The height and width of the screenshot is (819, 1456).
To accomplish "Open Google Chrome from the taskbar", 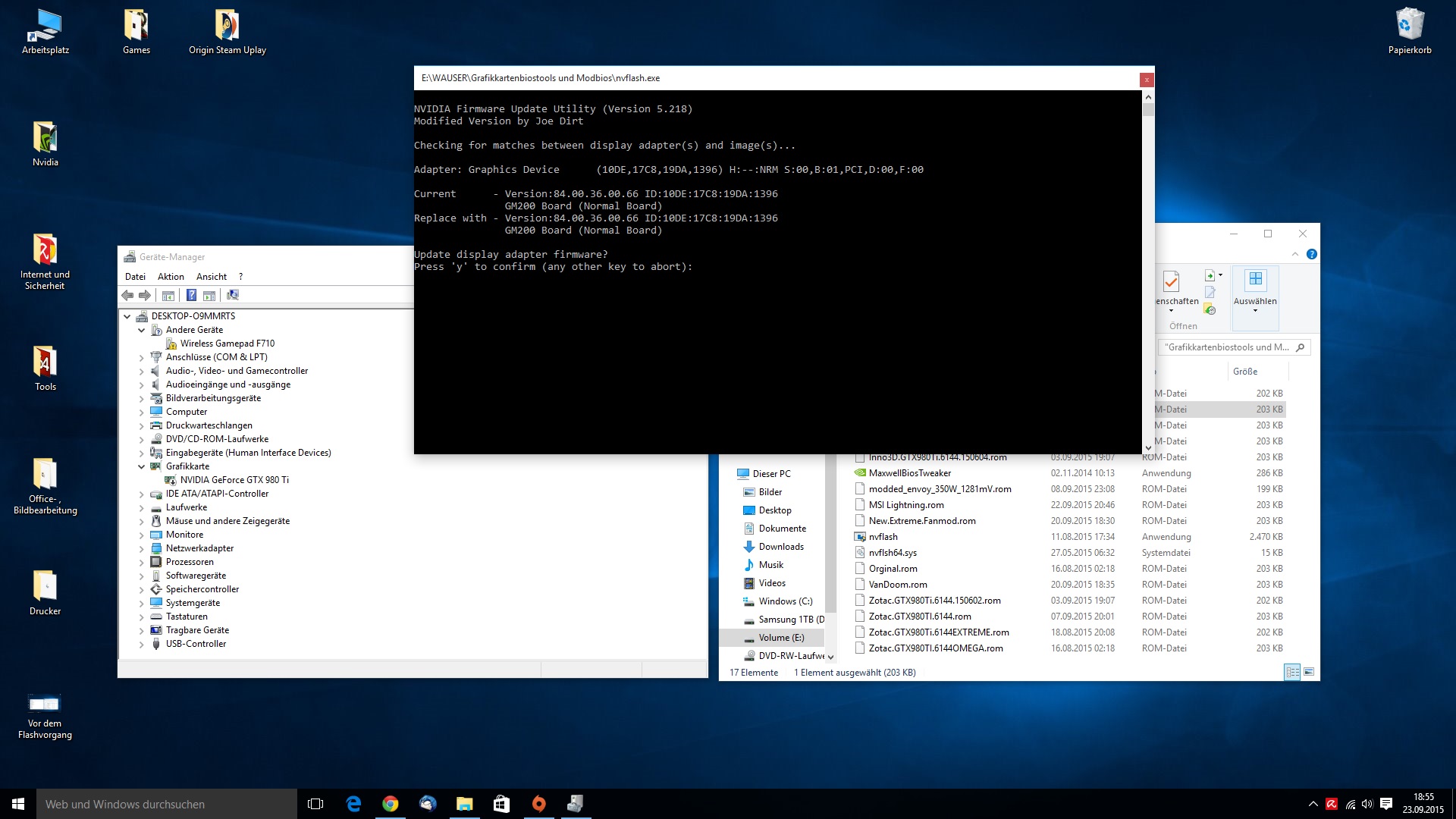I will (391, 804).
